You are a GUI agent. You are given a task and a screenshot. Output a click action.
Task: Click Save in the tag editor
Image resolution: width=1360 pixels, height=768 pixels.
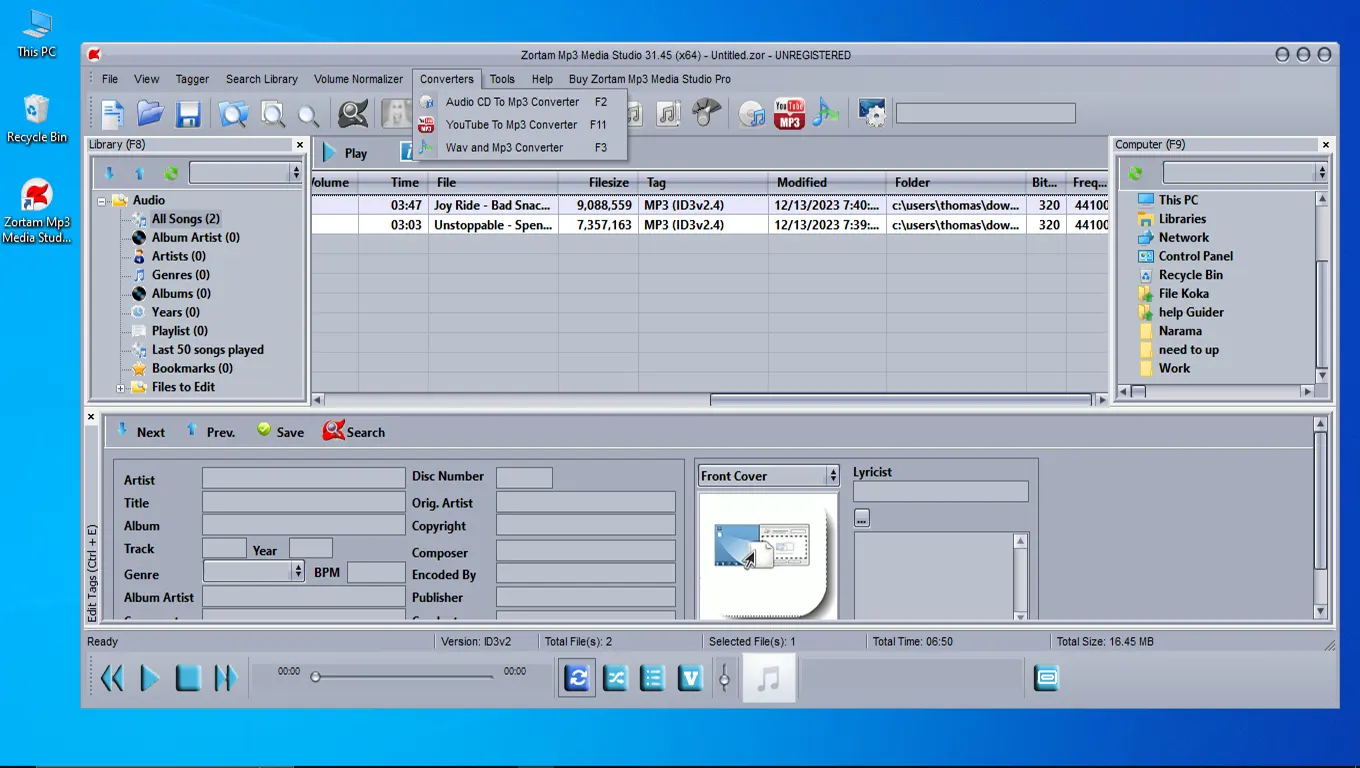tap(280, 432)
